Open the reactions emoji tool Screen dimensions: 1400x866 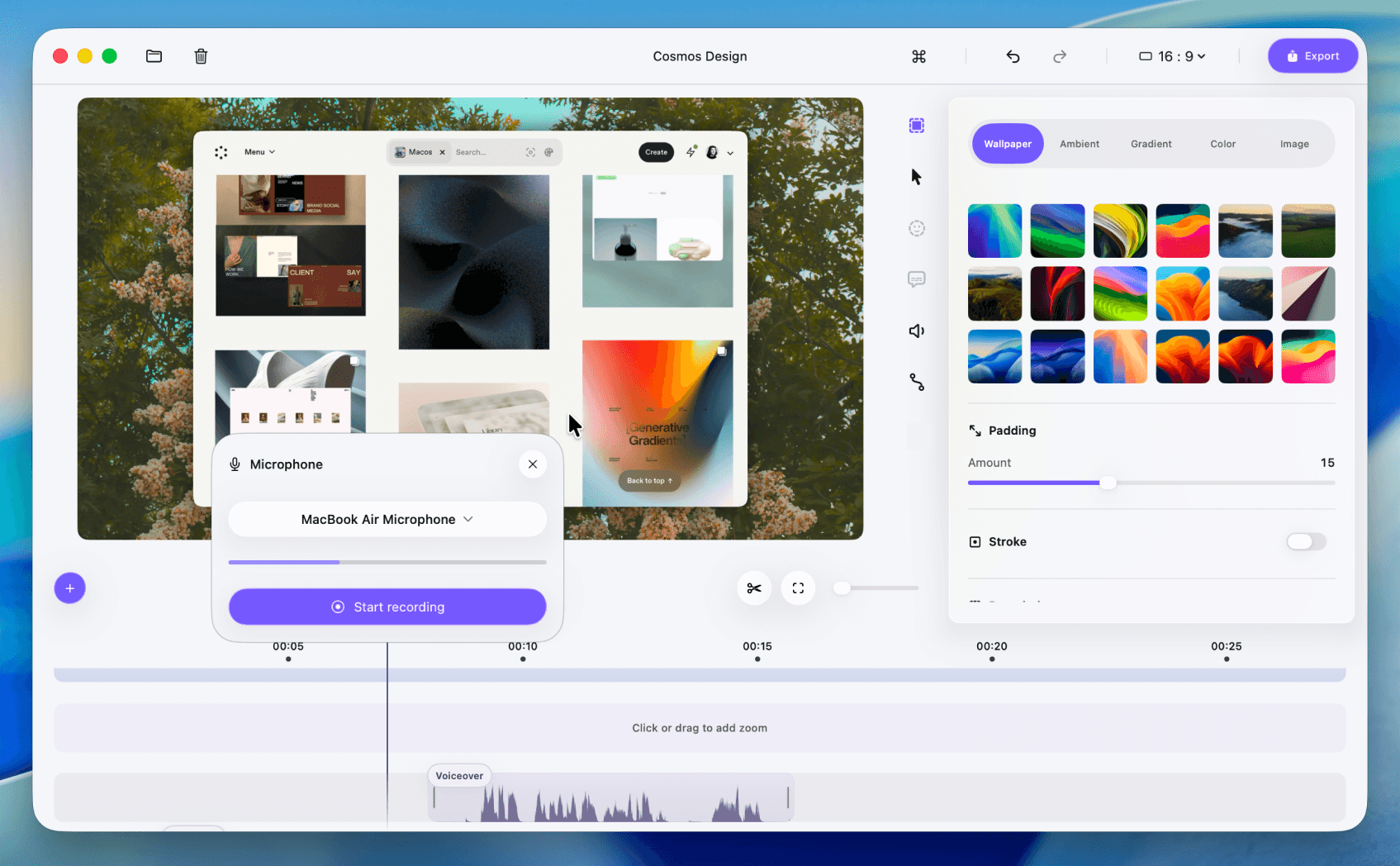(917, 228)
